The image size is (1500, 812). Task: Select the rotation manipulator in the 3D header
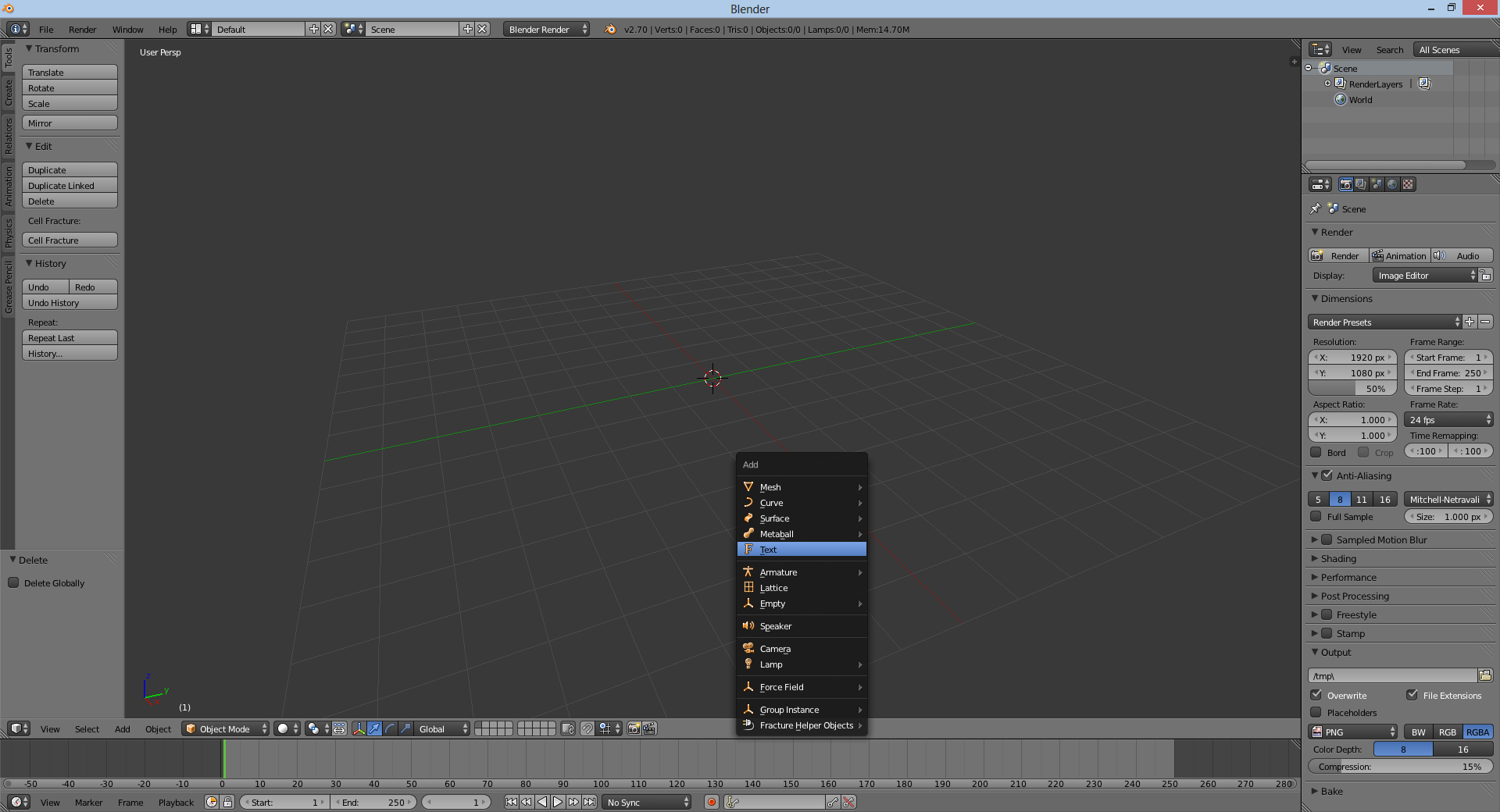click(x=389, y=729)
